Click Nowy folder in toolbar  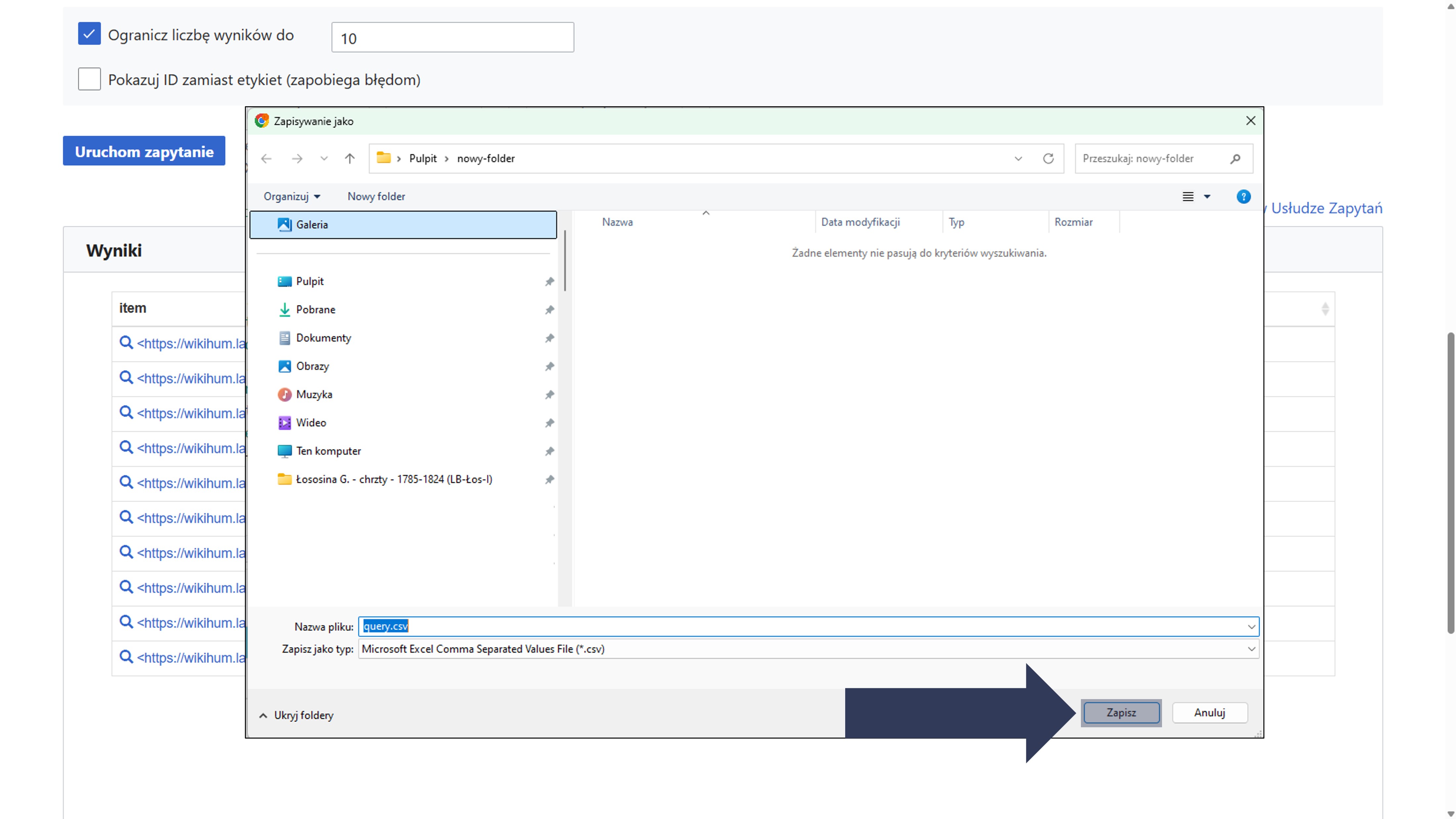tap(376, 196)
